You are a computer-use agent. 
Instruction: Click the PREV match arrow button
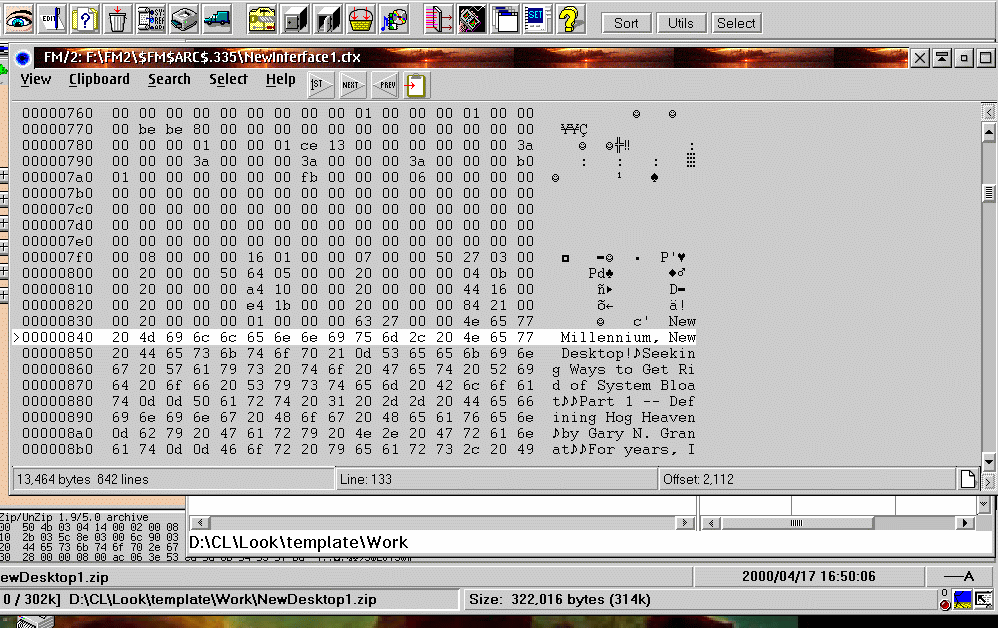tap(386, 85)
